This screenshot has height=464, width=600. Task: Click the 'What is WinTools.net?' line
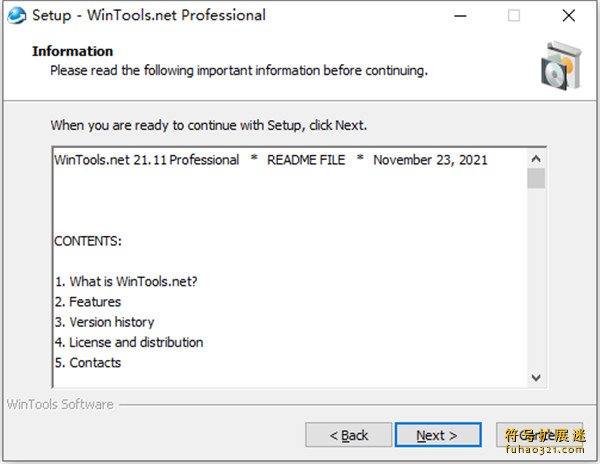126,282
